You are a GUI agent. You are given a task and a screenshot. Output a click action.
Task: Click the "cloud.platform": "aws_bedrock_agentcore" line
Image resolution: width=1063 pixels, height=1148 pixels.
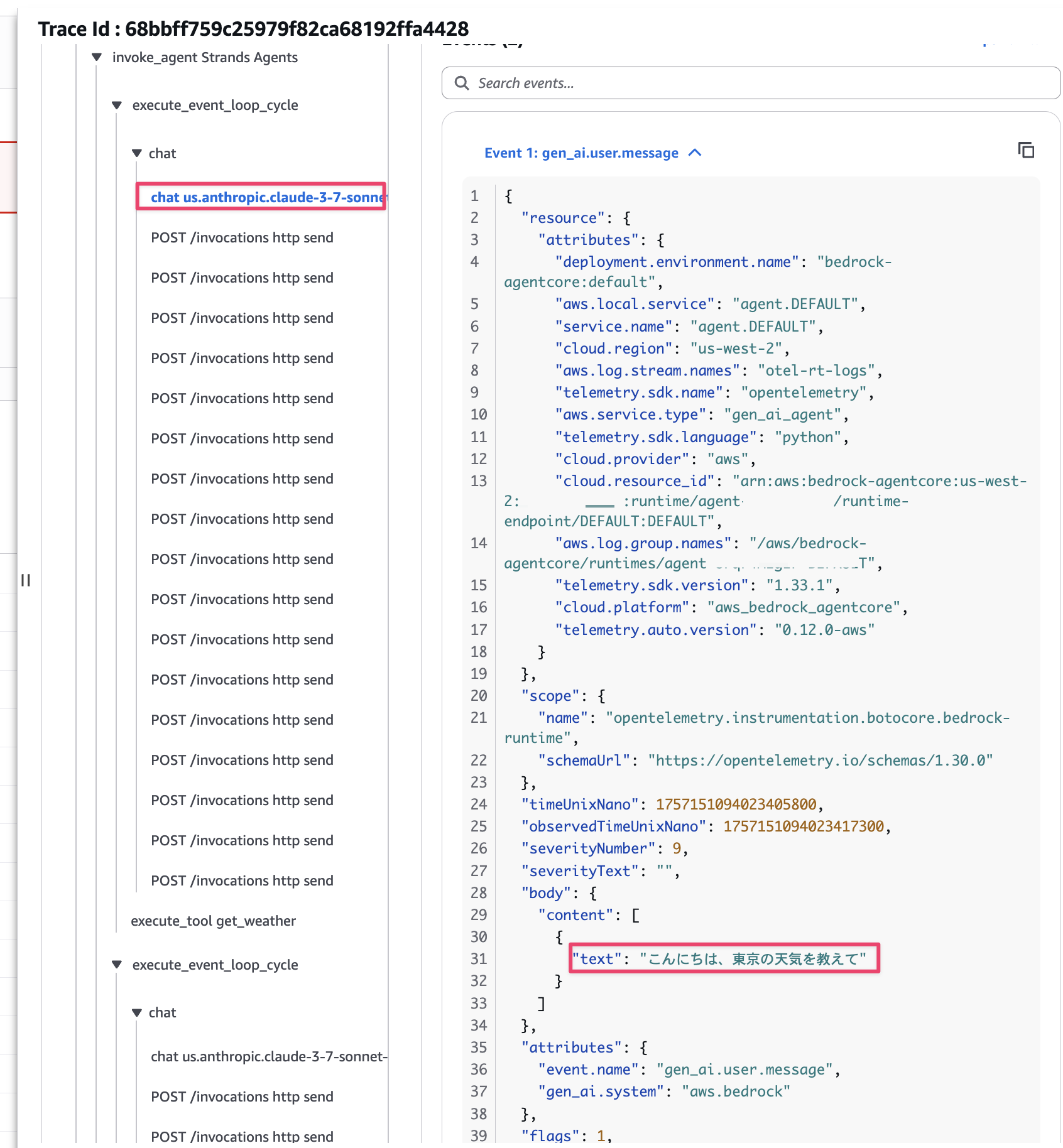[x=731, y=607]
